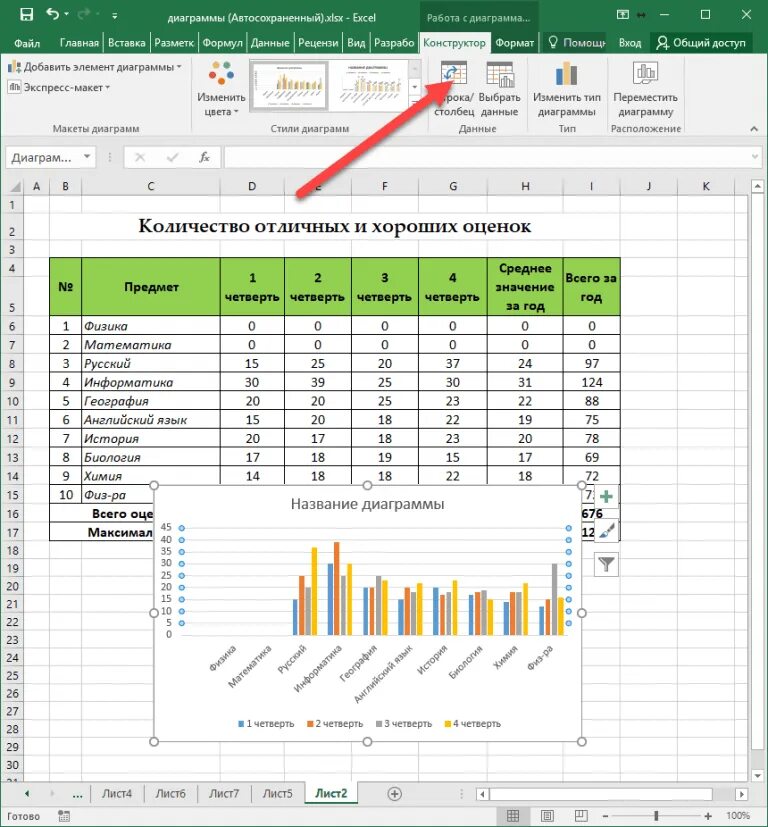Click the Chart Styles brush button
Viewport: 768px width, 827px height.
(x=607, y=531)
